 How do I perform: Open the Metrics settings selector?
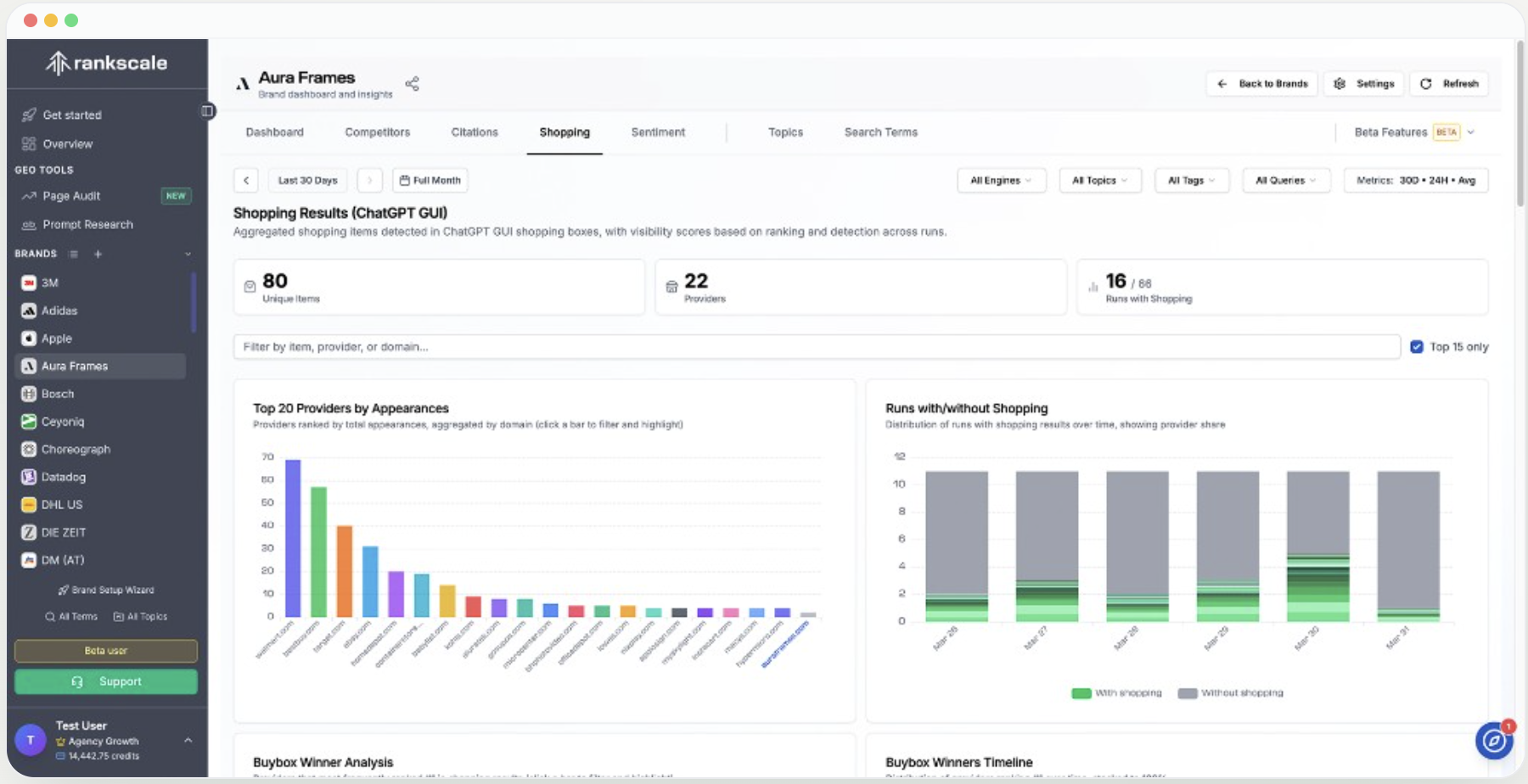[x=1416, y=181]
